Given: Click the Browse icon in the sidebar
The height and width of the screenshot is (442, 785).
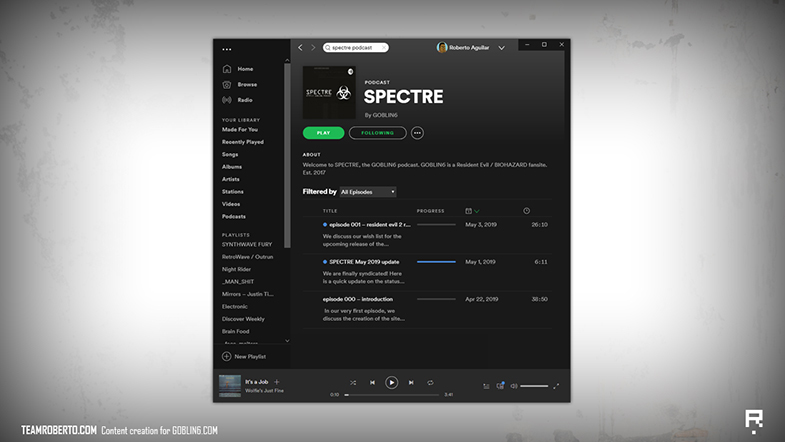Looking at the screenshot, I should point(227,84).
